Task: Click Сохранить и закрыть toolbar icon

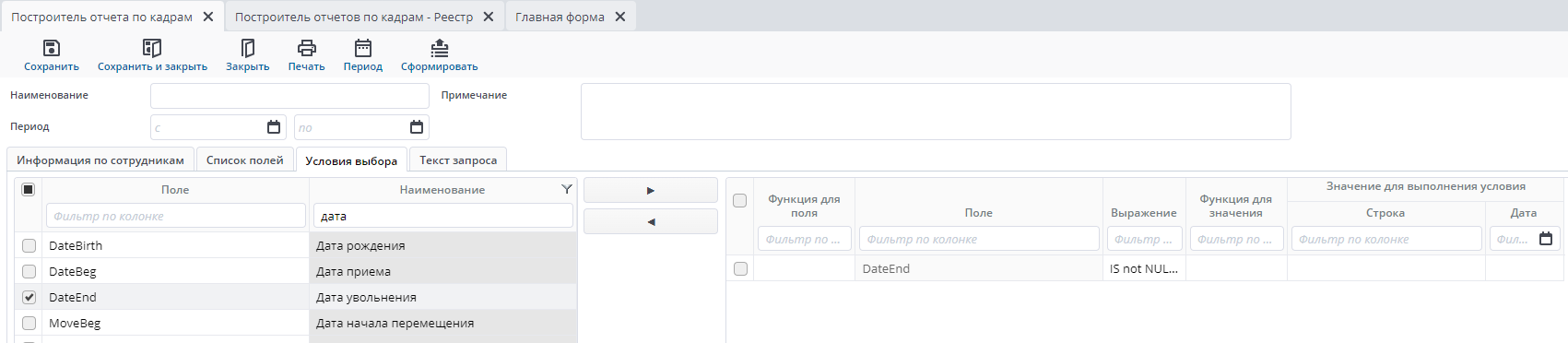Action: 152,48
